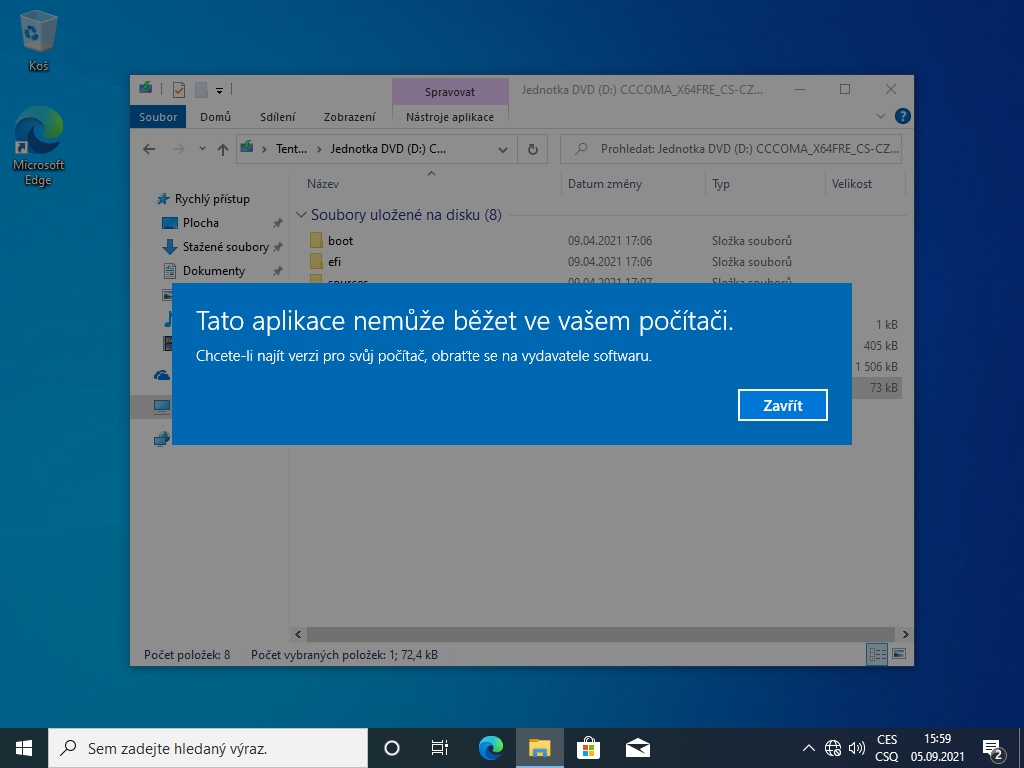Open the address bar history dropdown
Screen dimensions: 1024x768
[x=504, y=149]
